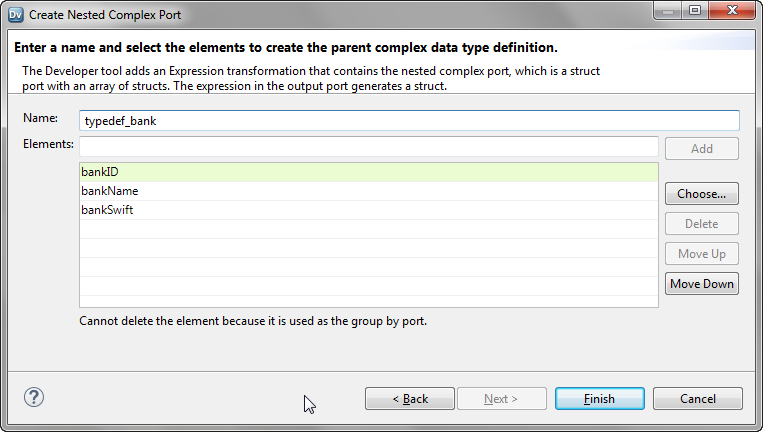Focus the empty Elements text field
763x432 pixels.
368,147
